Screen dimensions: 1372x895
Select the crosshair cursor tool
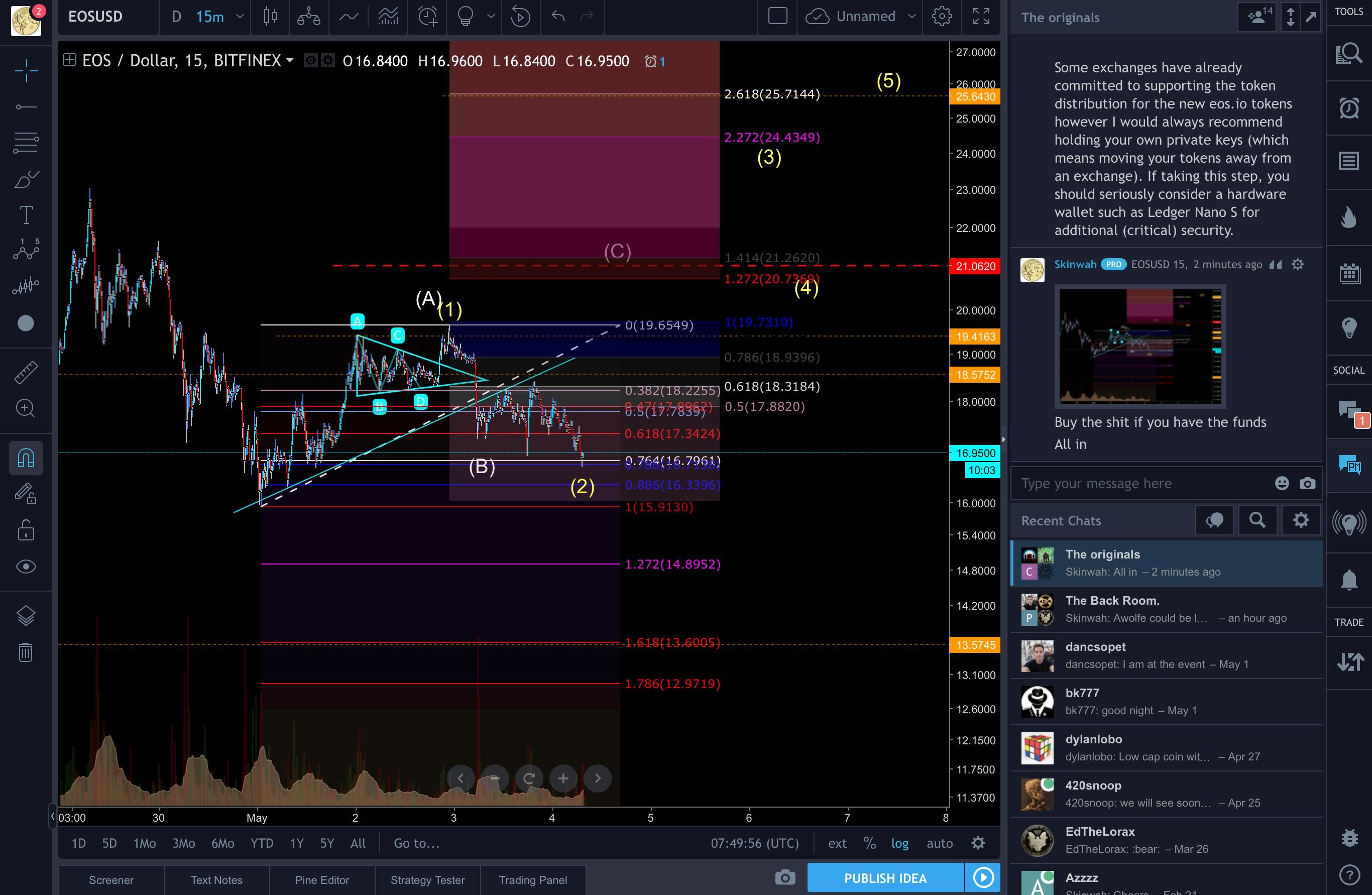tap(26, 71)
